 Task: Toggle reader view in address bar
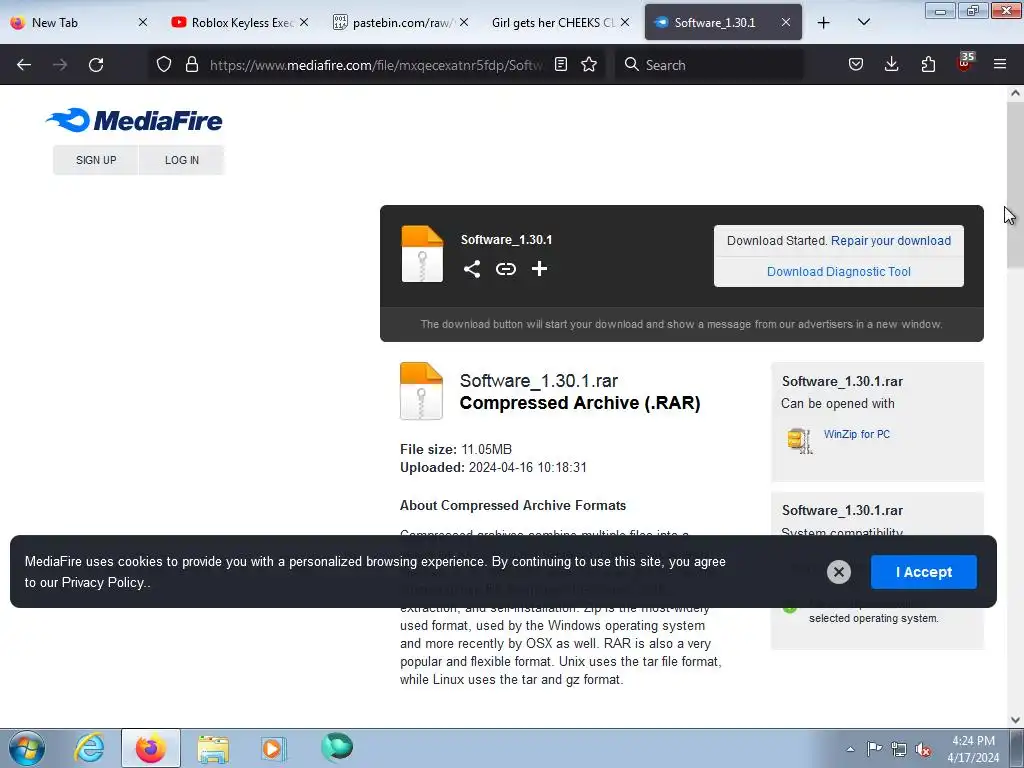pyautogui.click(x=561, y=64)
